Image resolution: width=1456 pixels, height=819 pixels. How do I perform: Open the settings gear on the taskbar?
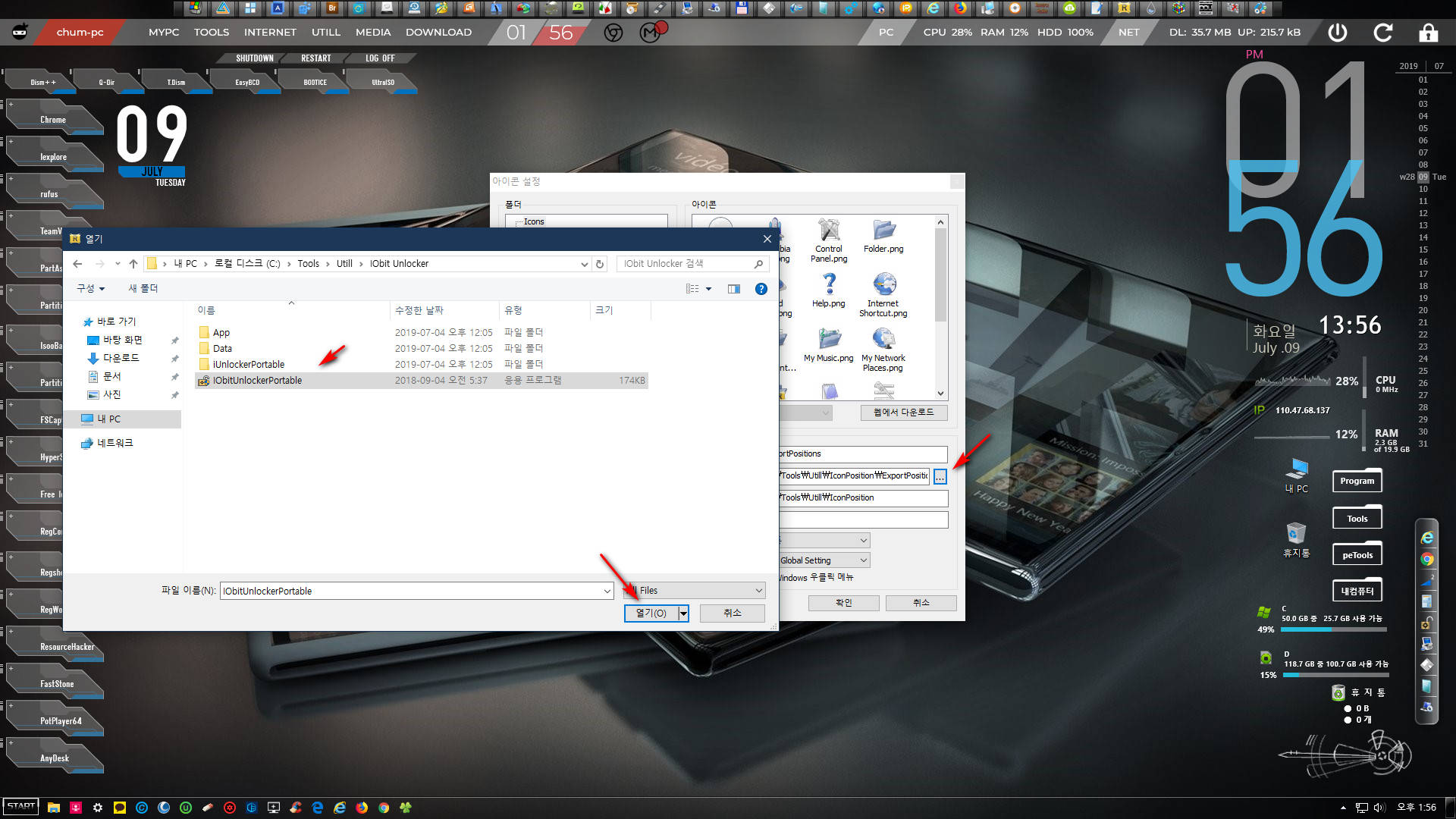click(97, 808)
